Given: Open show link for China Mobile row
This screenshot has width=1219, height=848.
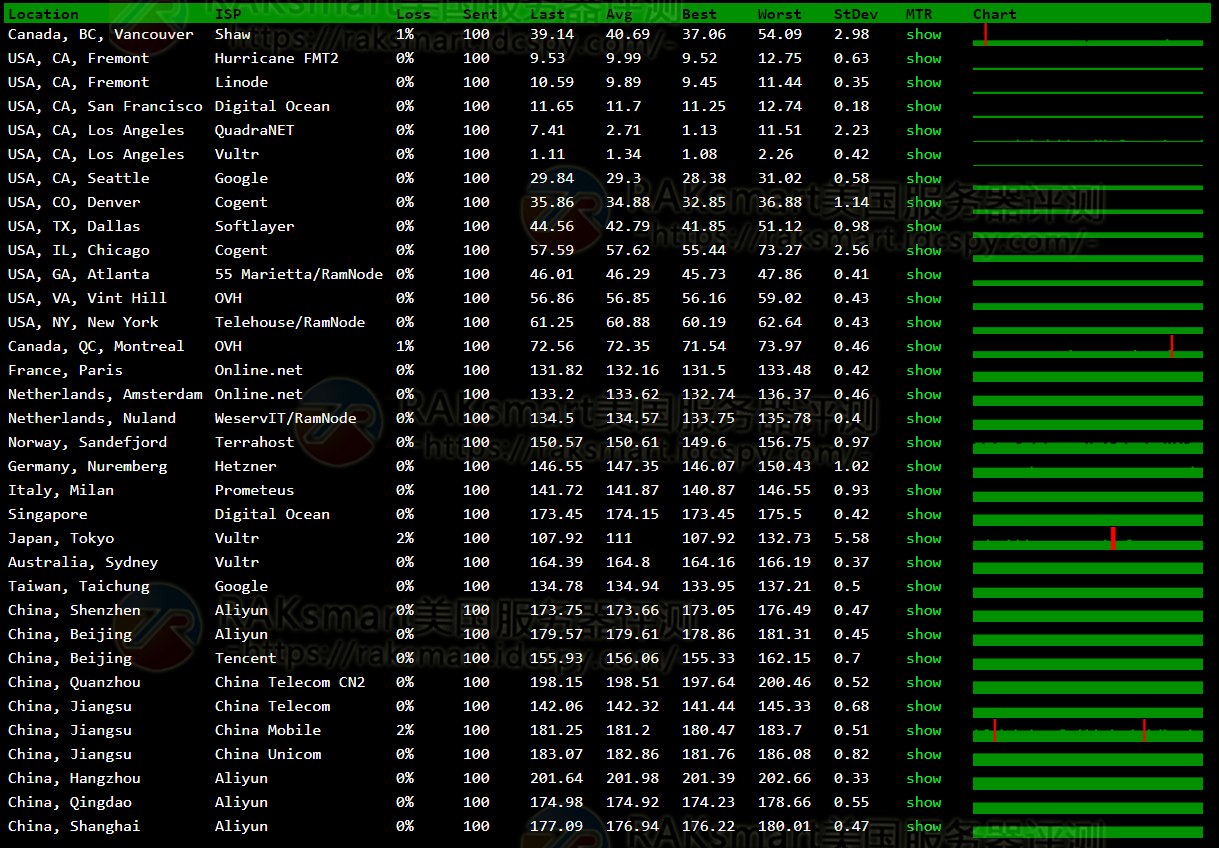Looking at the screenshot, I should tap(924, 730).
